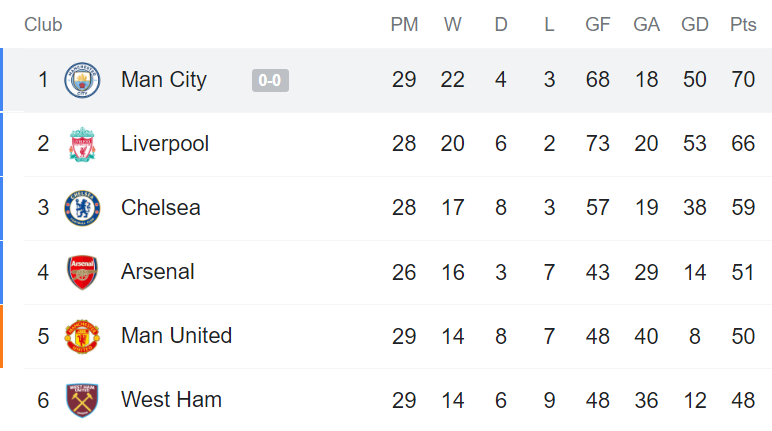Image resolution: width=772 pixels, height=431 pixels.
Task: Open the Man City team name link
Action: 164,80
